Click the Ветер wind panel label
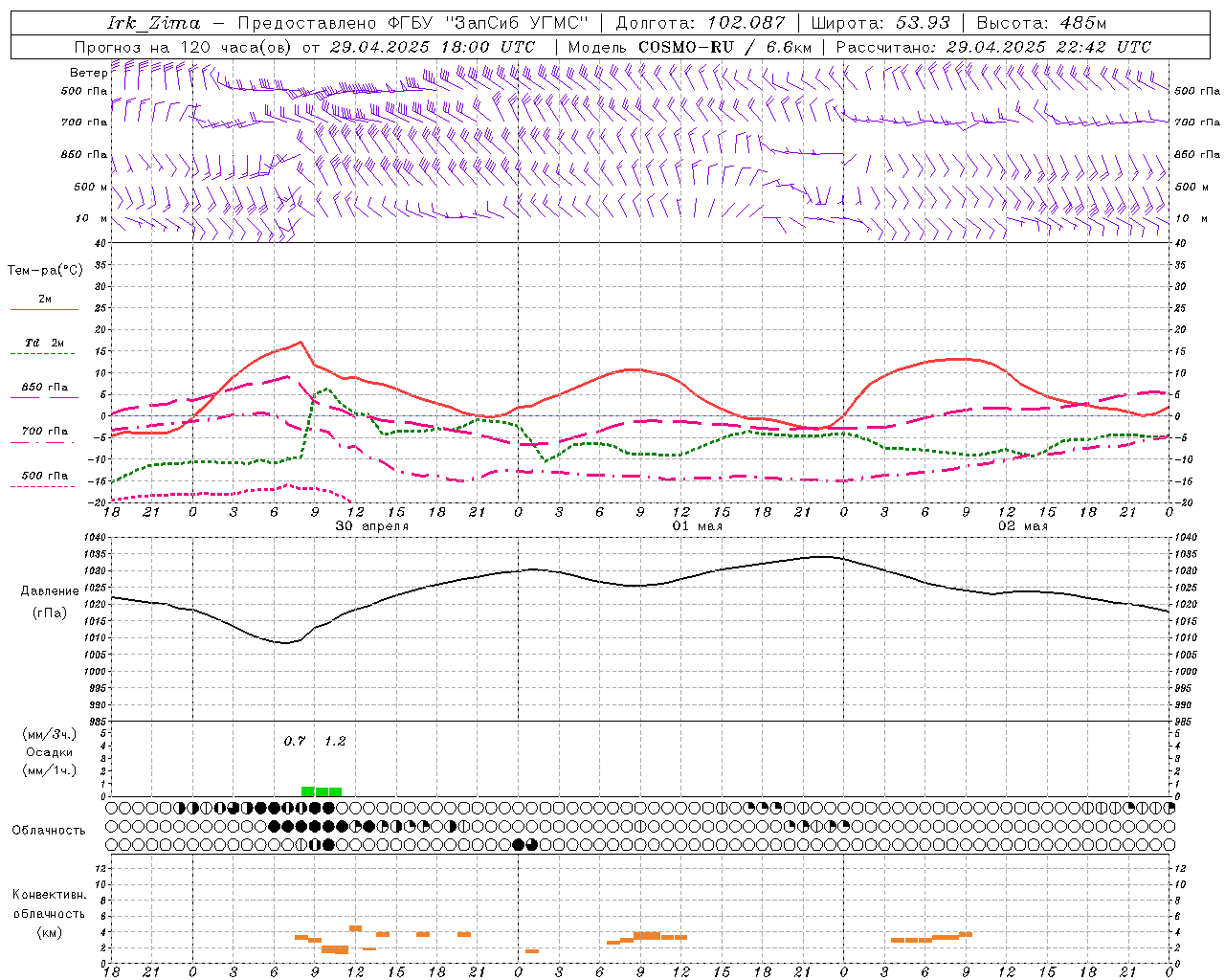The height and width of the screenshot is (980, 1225). pos(88,73)
